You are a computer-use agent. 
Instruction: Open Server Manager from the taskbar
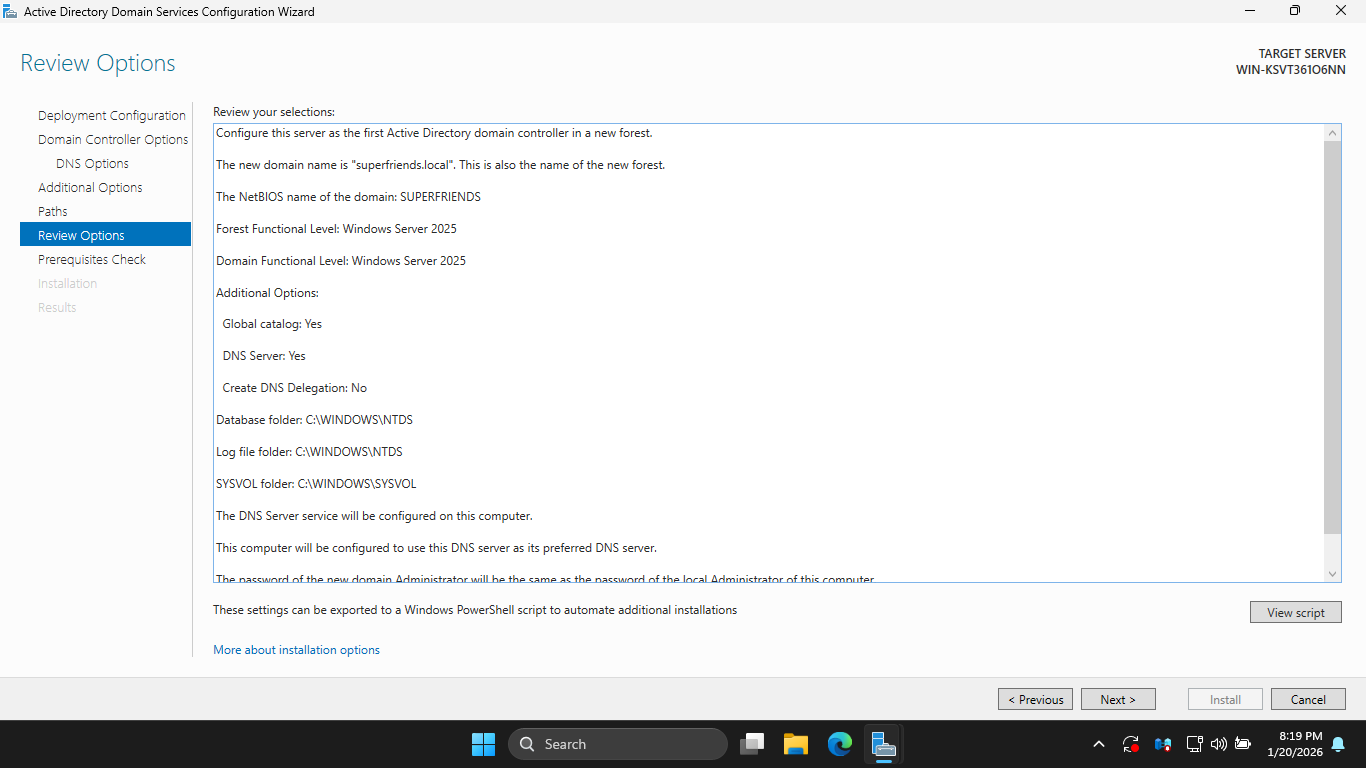point(882,744)
